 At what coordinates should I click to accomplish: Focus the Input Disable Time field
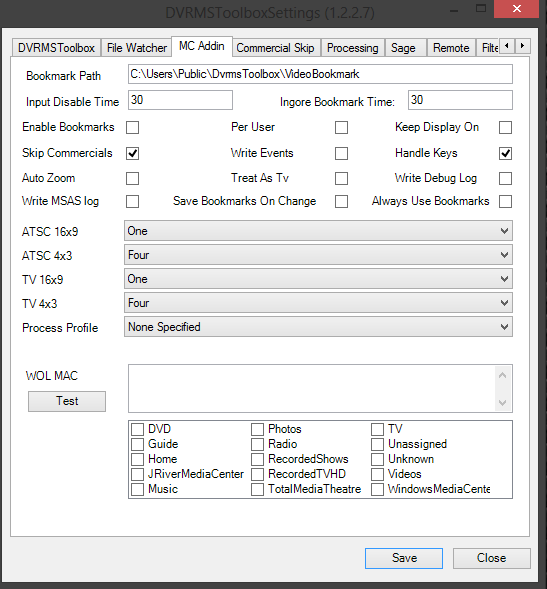(x=180, y=100)
